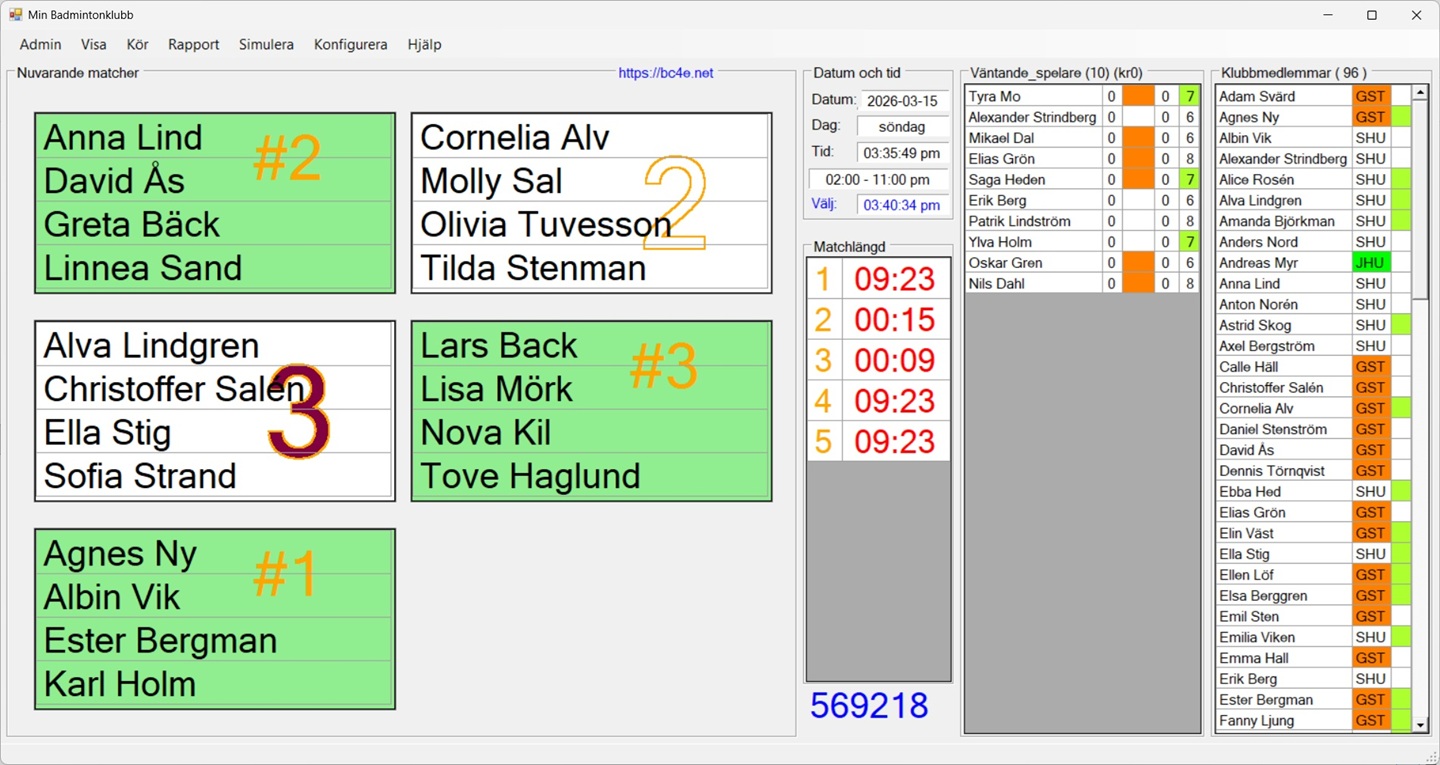Select Lisa Mörk in current matches

pyautogui.click(x=591, y=389)
